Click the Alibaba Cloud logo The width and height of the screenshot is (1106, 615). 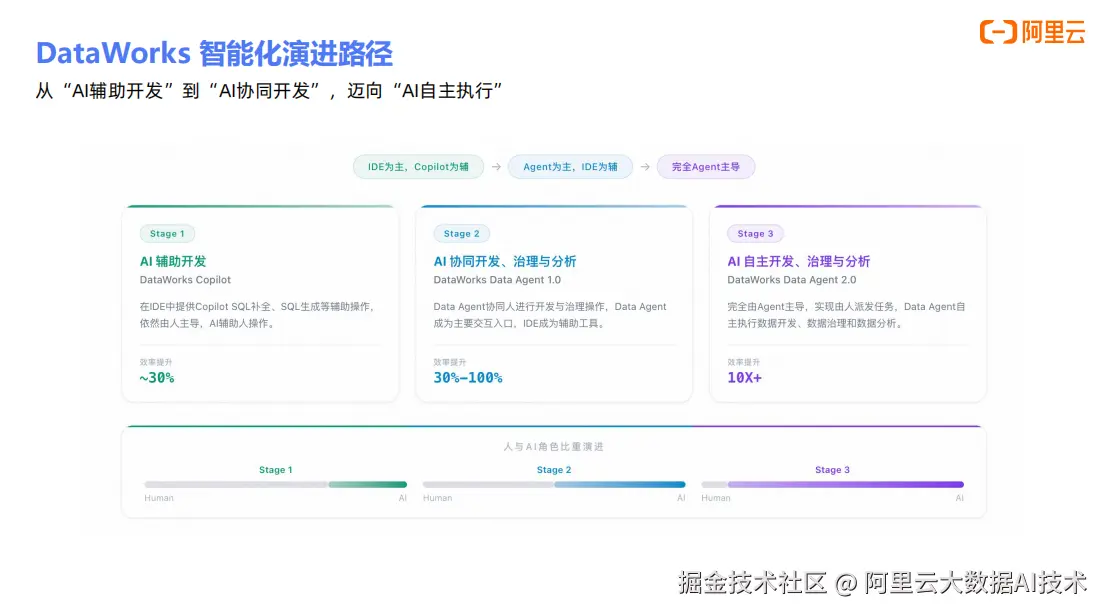click(x=1032, y=32)
